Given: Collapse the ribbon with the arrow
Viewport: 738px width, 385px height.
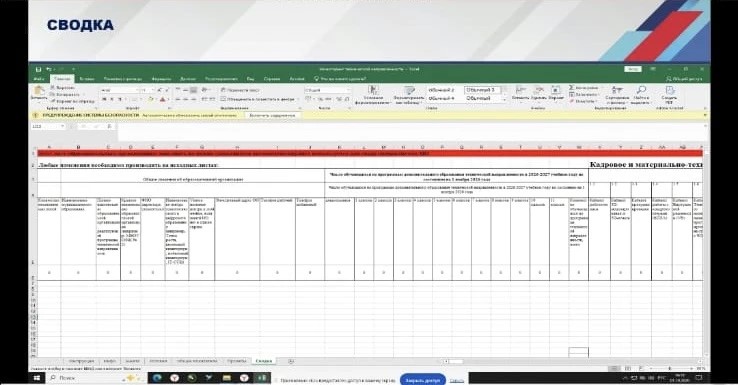Looking at the screenshot, I should click(705, 109).
